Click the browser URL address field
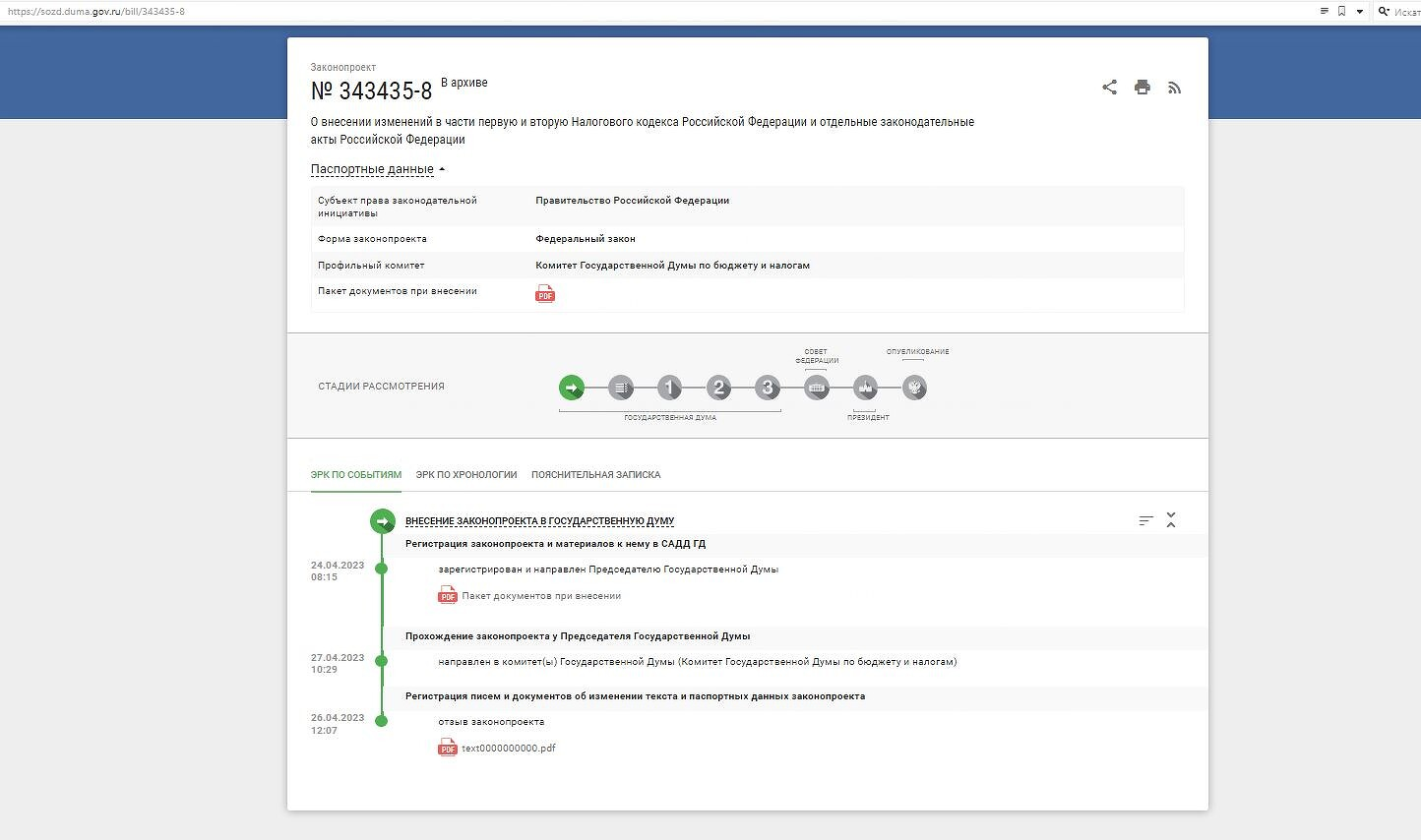Screen dimensions: 1421x840 click(590, 12)
